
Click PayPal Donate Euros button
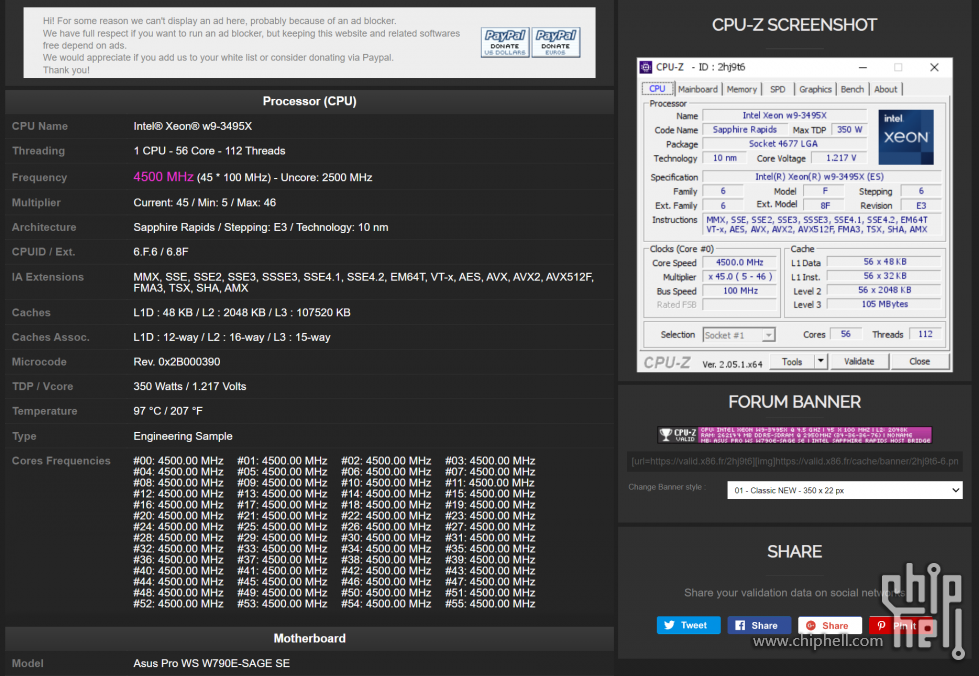pos(556,42)
